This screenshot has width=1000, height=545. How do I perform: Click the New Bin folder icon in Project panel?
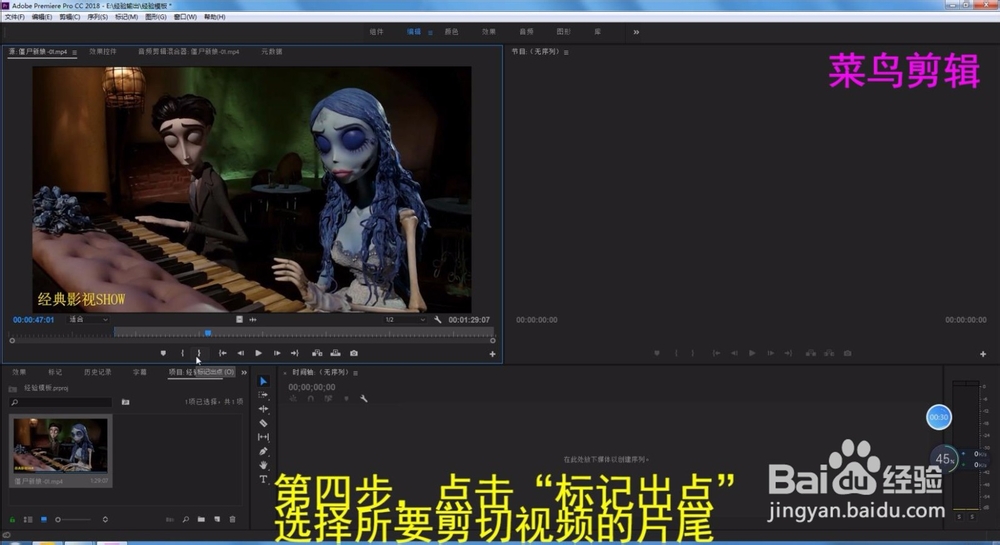click(x=202, y=520)
